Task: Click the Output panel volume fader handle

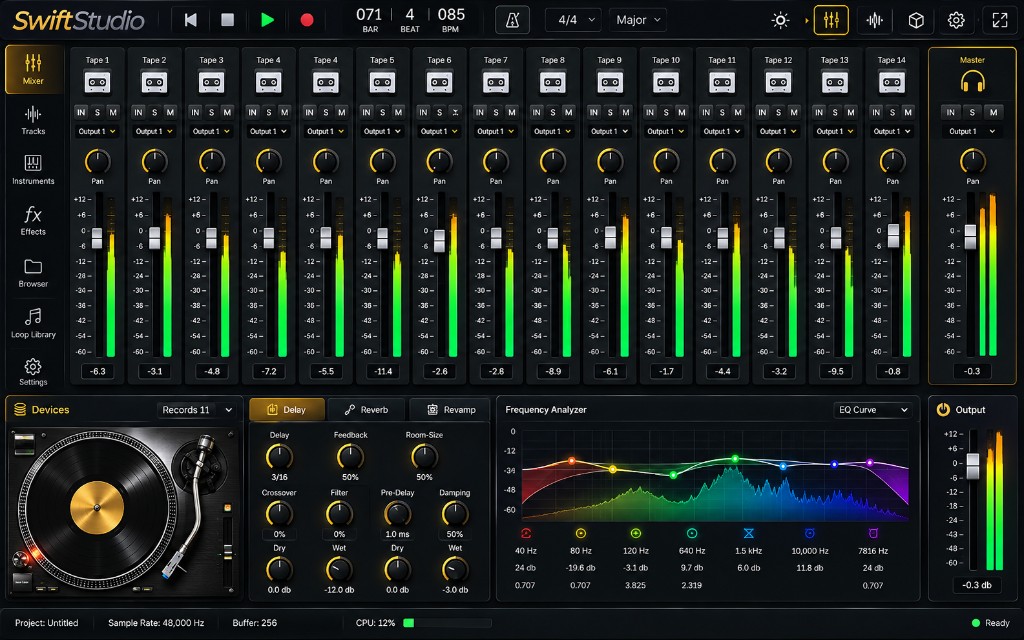Action: pyautogui.click(x=973, y=466)
